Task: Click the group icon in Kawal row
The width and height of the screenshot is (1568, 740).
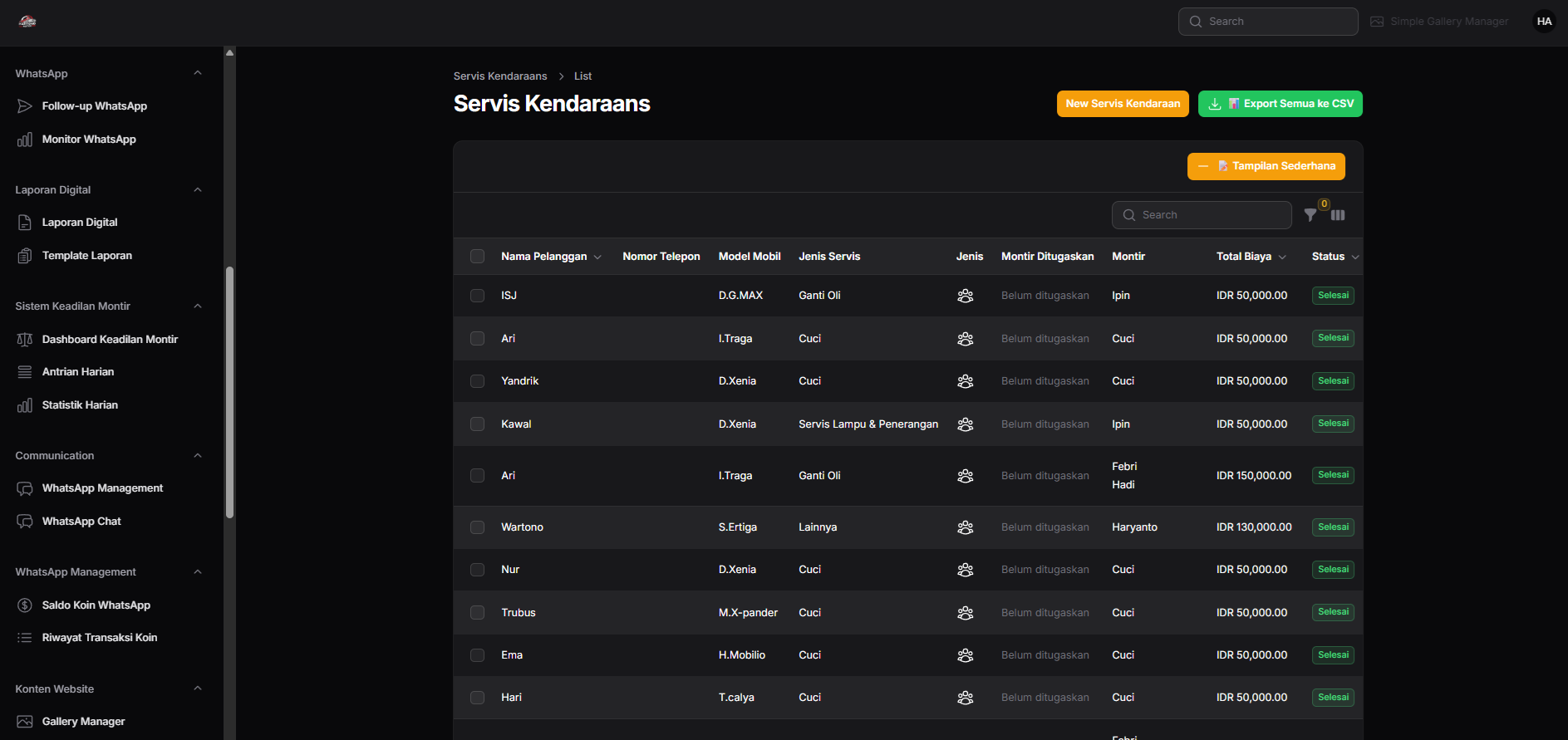Action: 965,424
